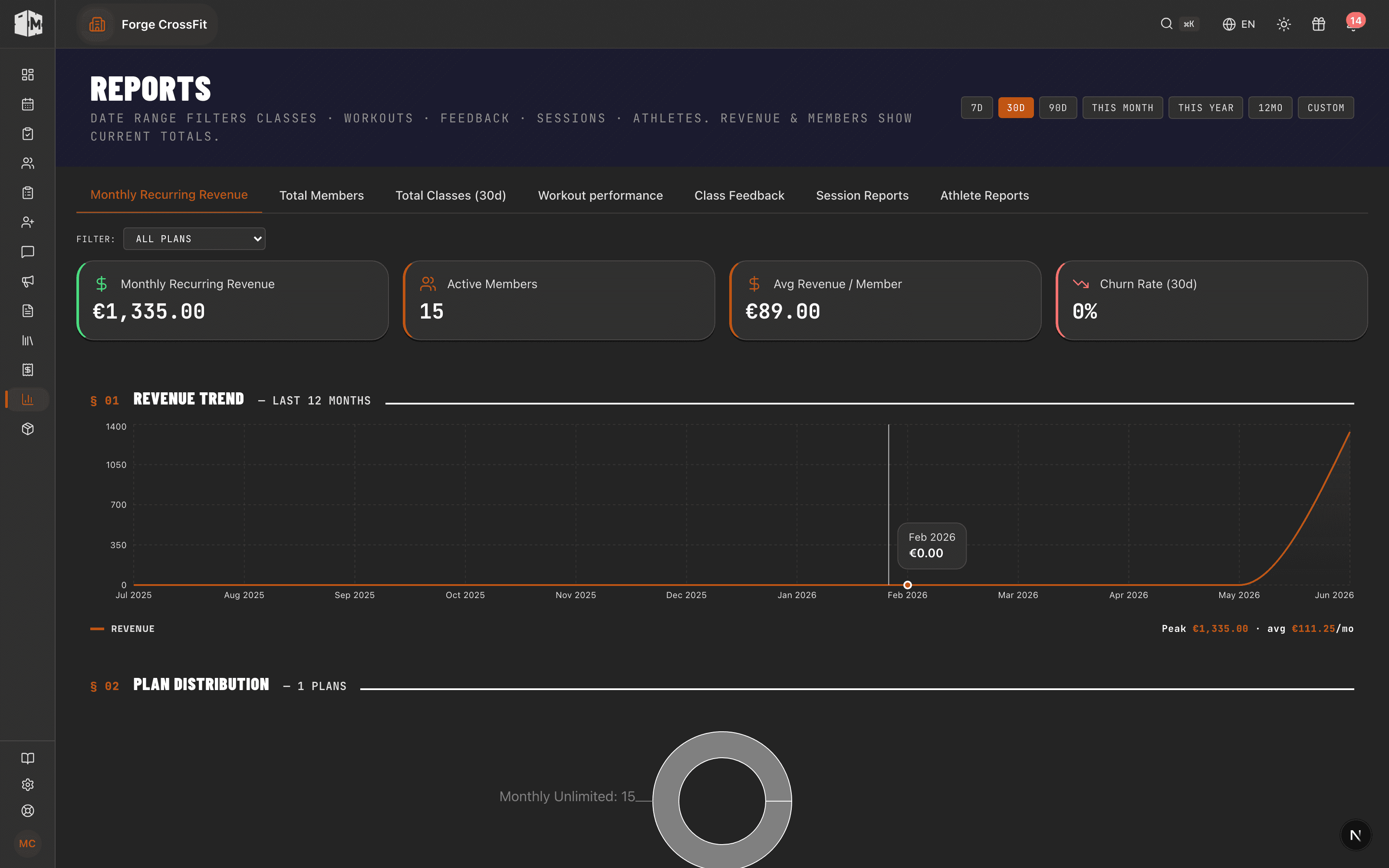This screenshot has height=868, width=1389.
Task: Open the open-book documentation sidebar icon
Action: (x=27, y=758)
